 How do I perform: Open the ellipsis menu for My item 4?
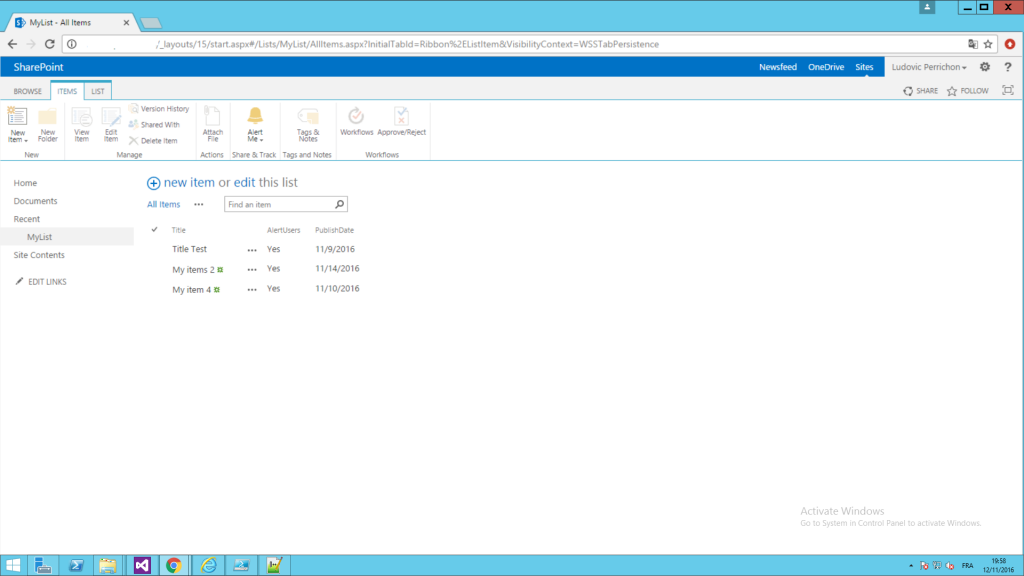(252, 290)
